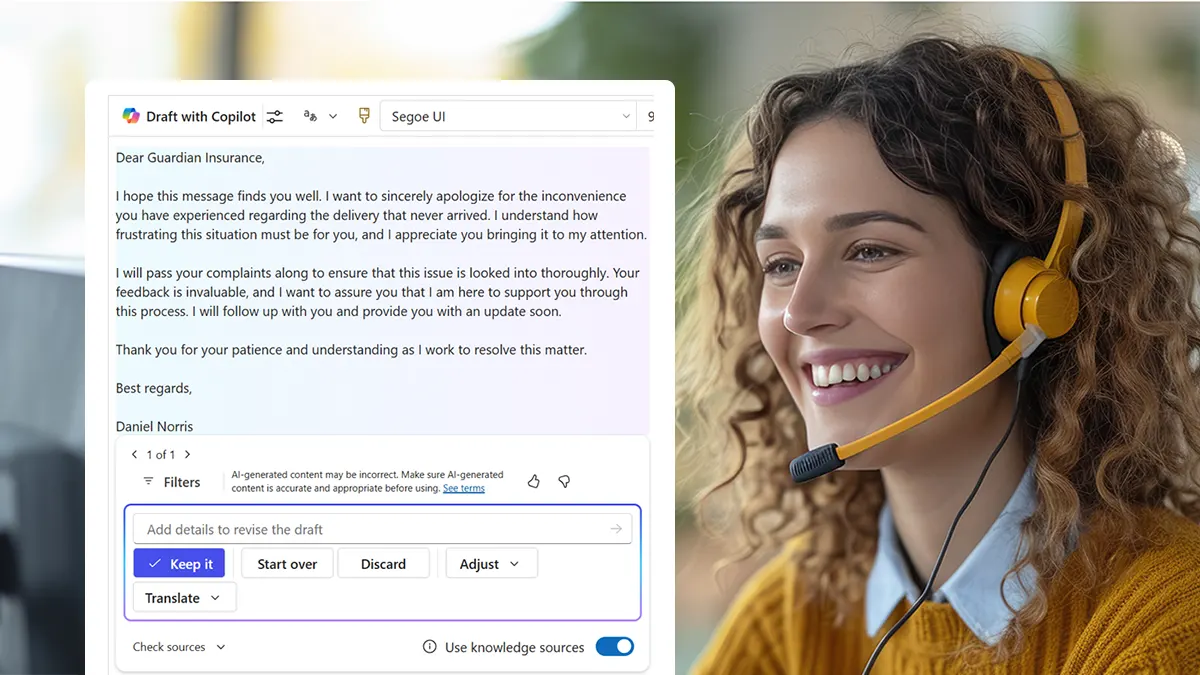The image size is (1200, 675).
Task: Focus the Add details to revise field
Action: coord(381,529)
